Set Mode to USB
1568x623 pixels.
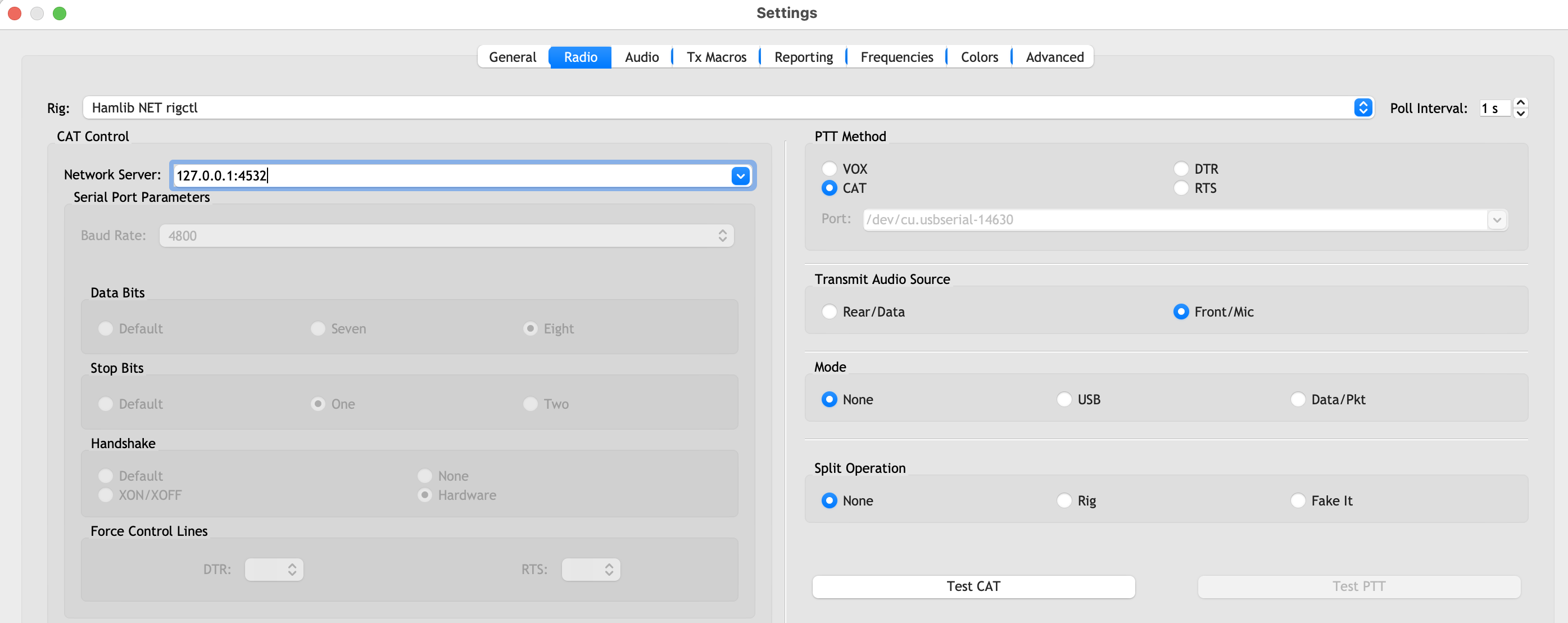point(1078,400)
